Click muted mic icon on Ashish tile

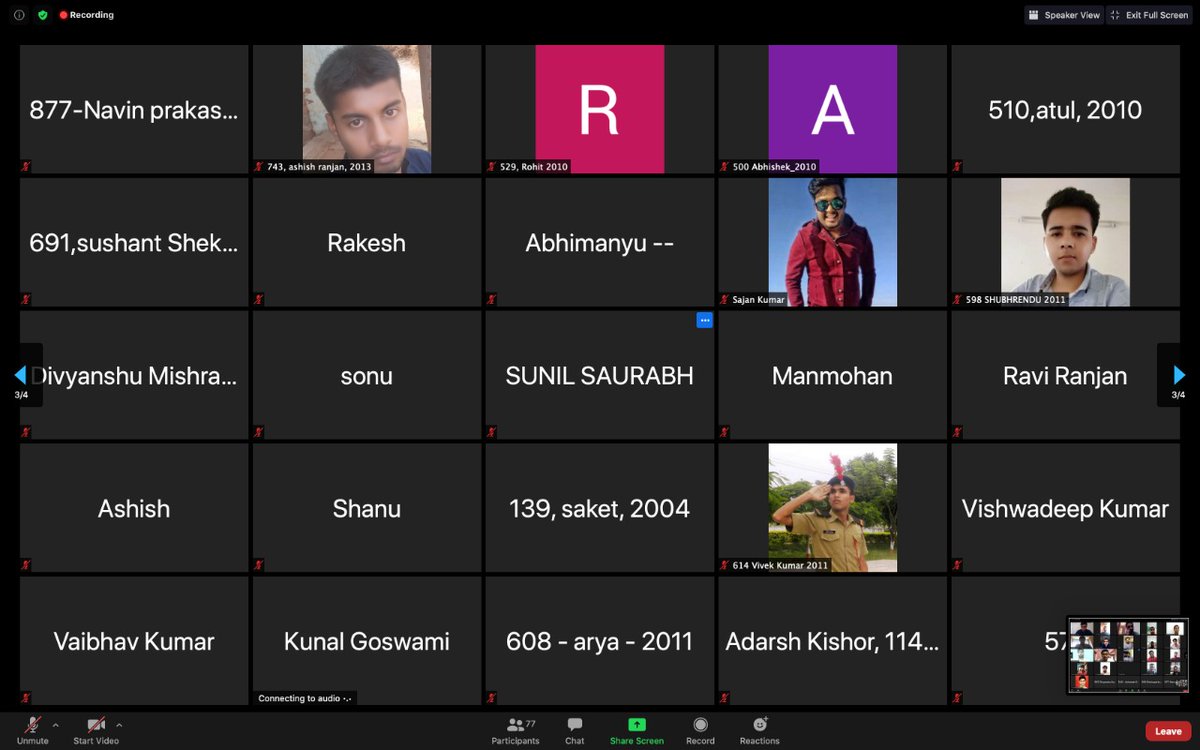pos(26,565)
